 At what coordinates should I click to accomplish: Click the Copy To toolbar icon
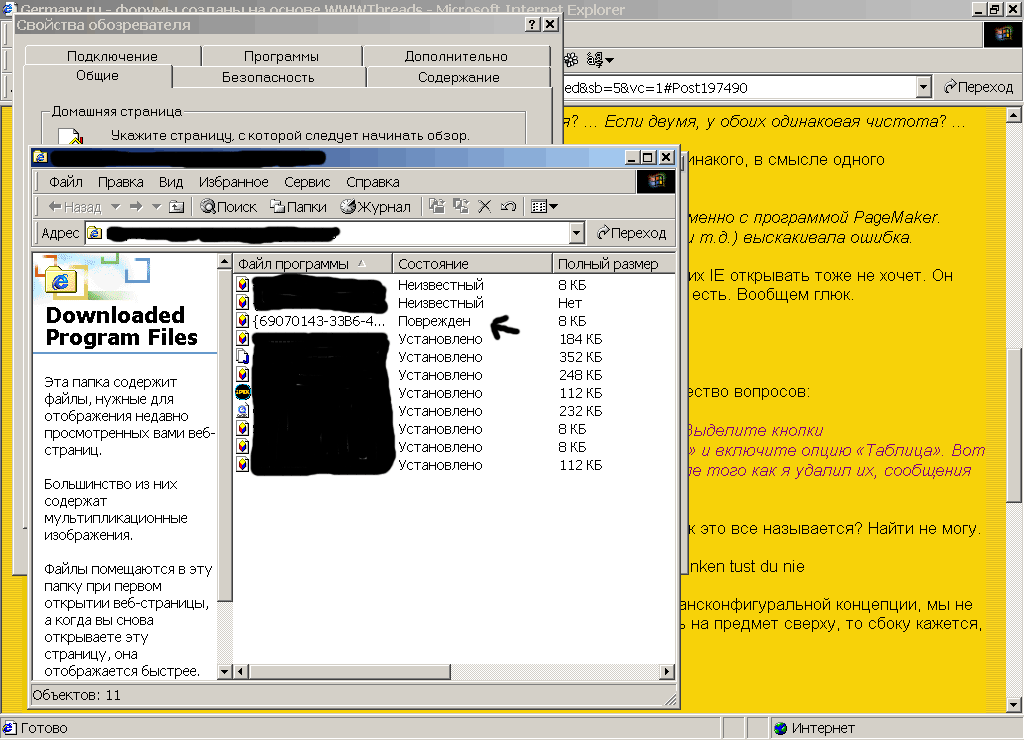coord(460,207)
